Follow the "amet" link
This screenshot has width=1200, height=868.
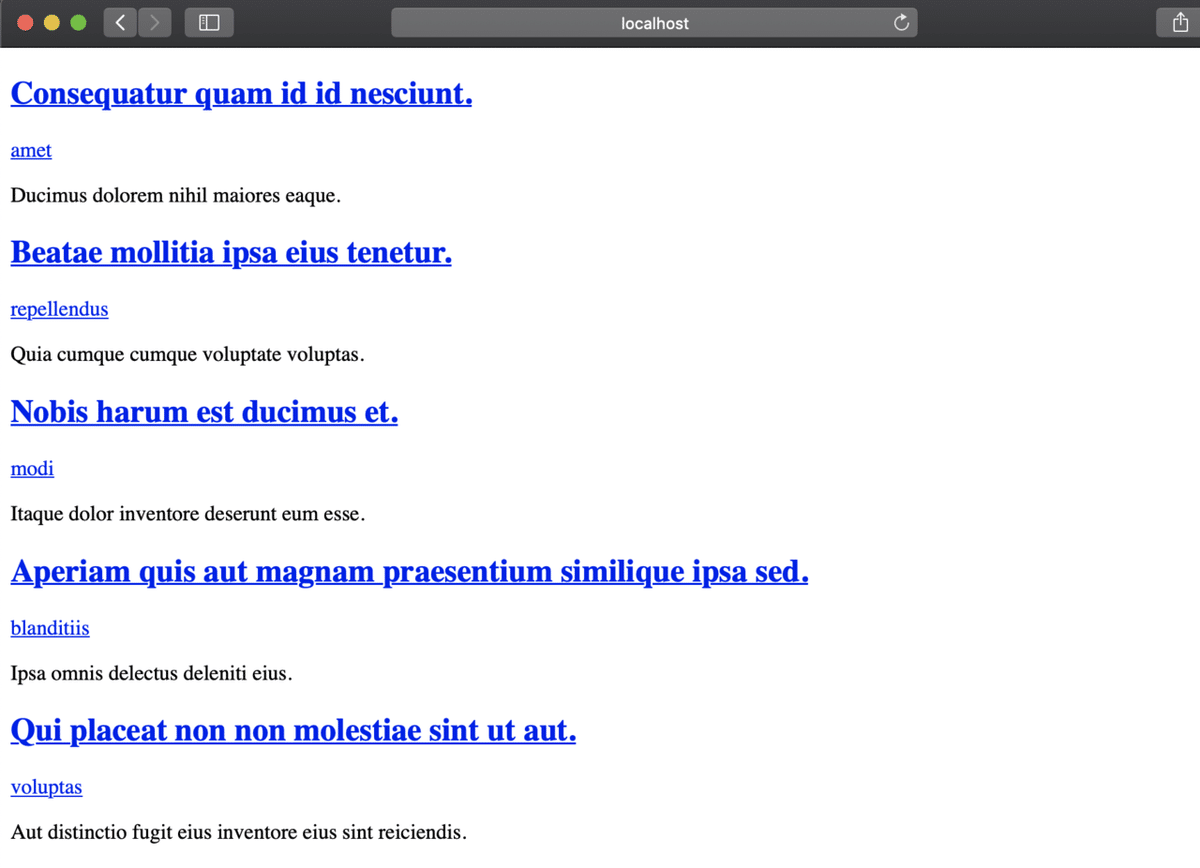pyautogui.click(x=31, y=150)
